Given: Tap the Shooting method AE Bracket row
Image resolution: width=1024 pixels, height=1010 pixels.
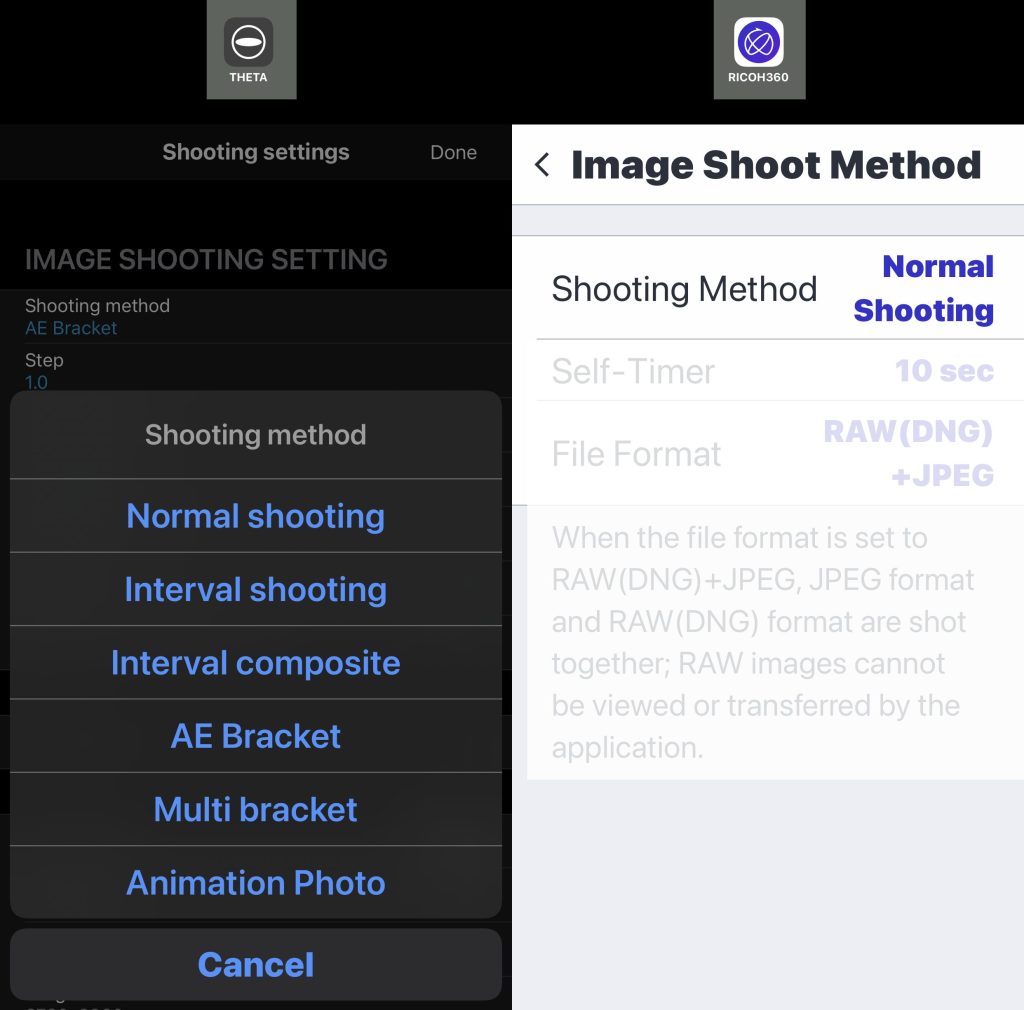Looking at the screenshot, I should click(255, 317).
